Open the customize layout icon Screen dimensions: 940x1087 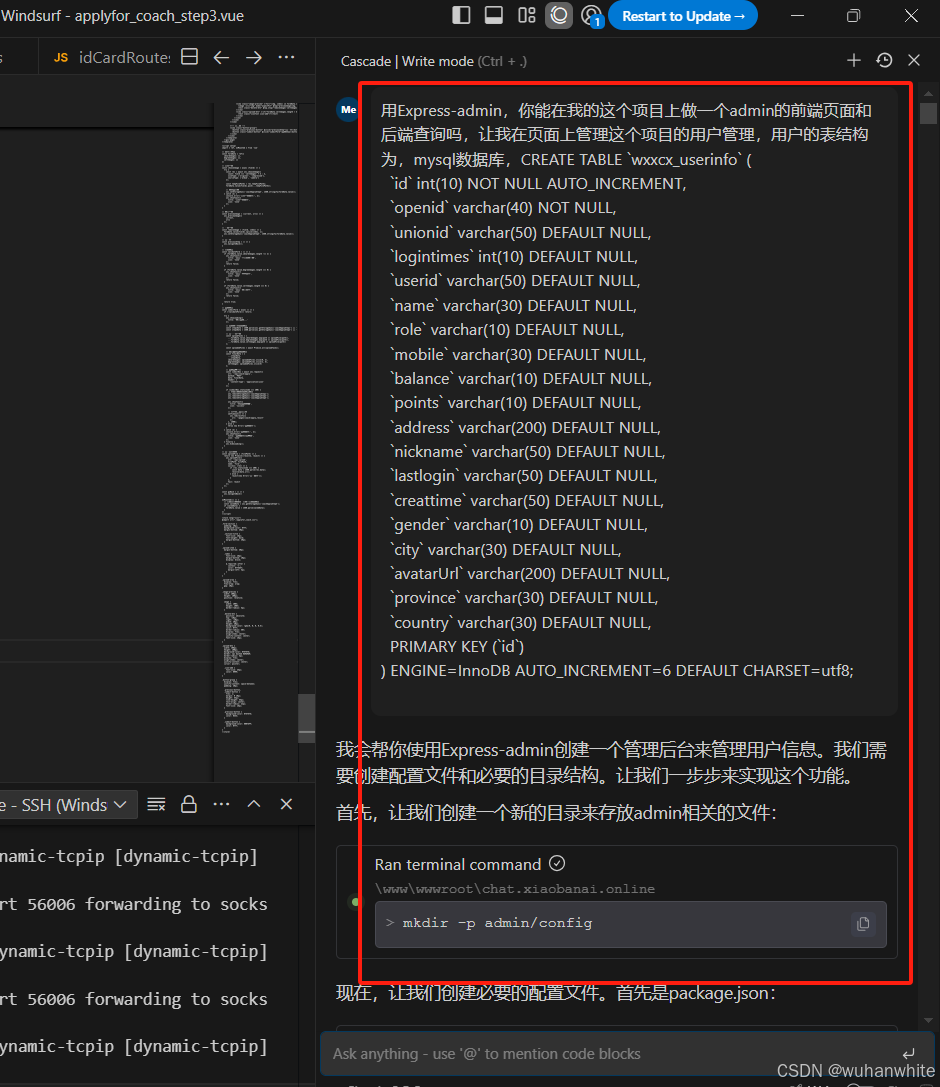(x=526, y=15)
